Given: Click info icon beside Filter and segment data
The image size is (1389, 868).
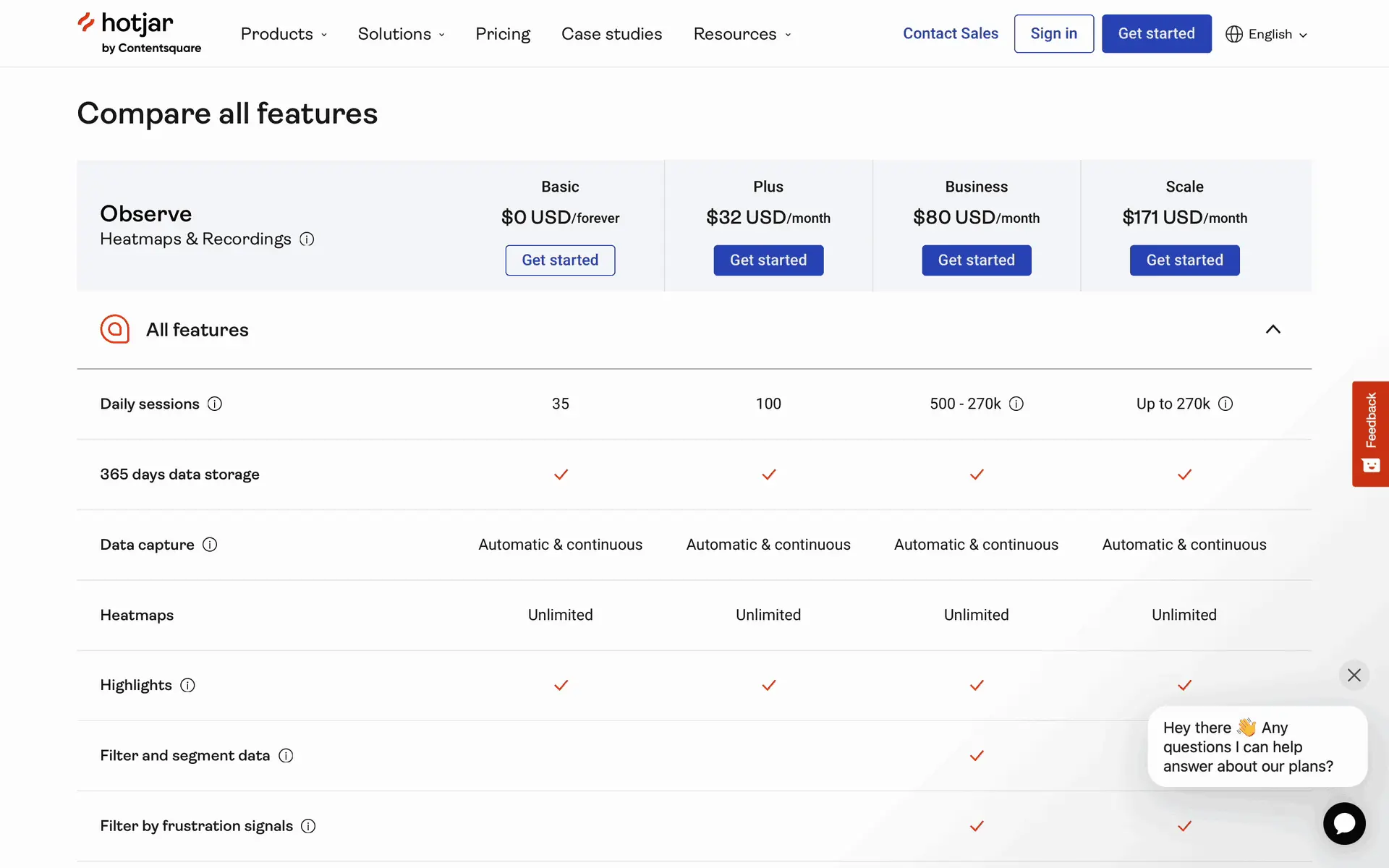Looking at the screenshot, I should pyautogui.click(x=286, y=756).
